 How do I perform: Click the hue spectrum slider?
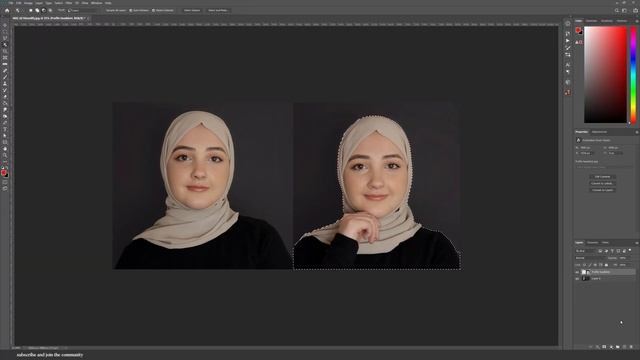[x=633, y=74]
